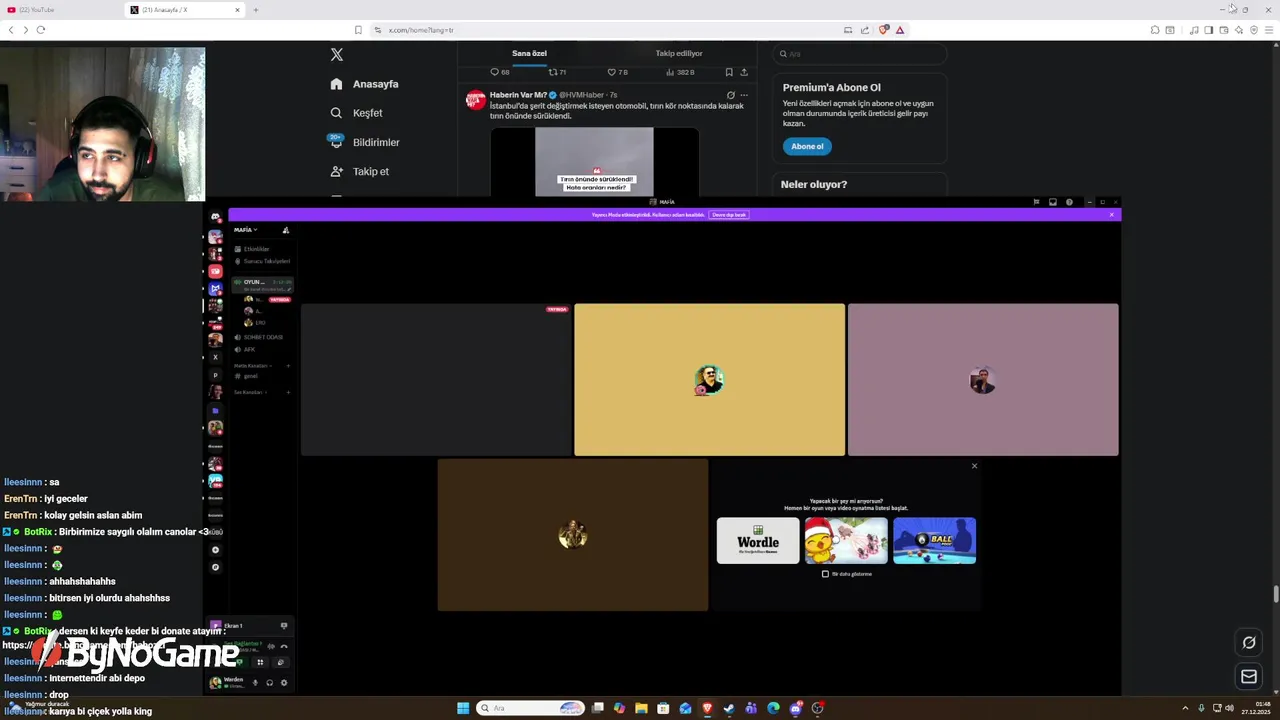1280x720 pixels.
Task: Open Sunucu Takviyeleri in Discord sidebar
Action: click(262, 261)
